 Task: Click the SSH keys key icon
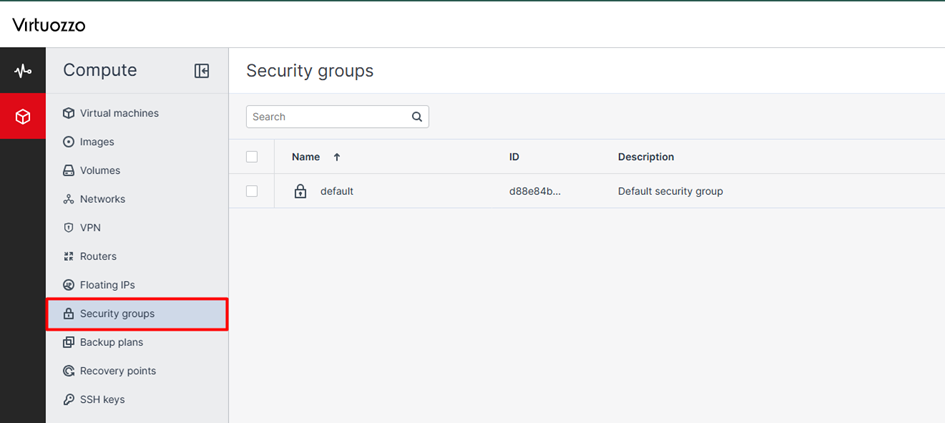[69, 399]
